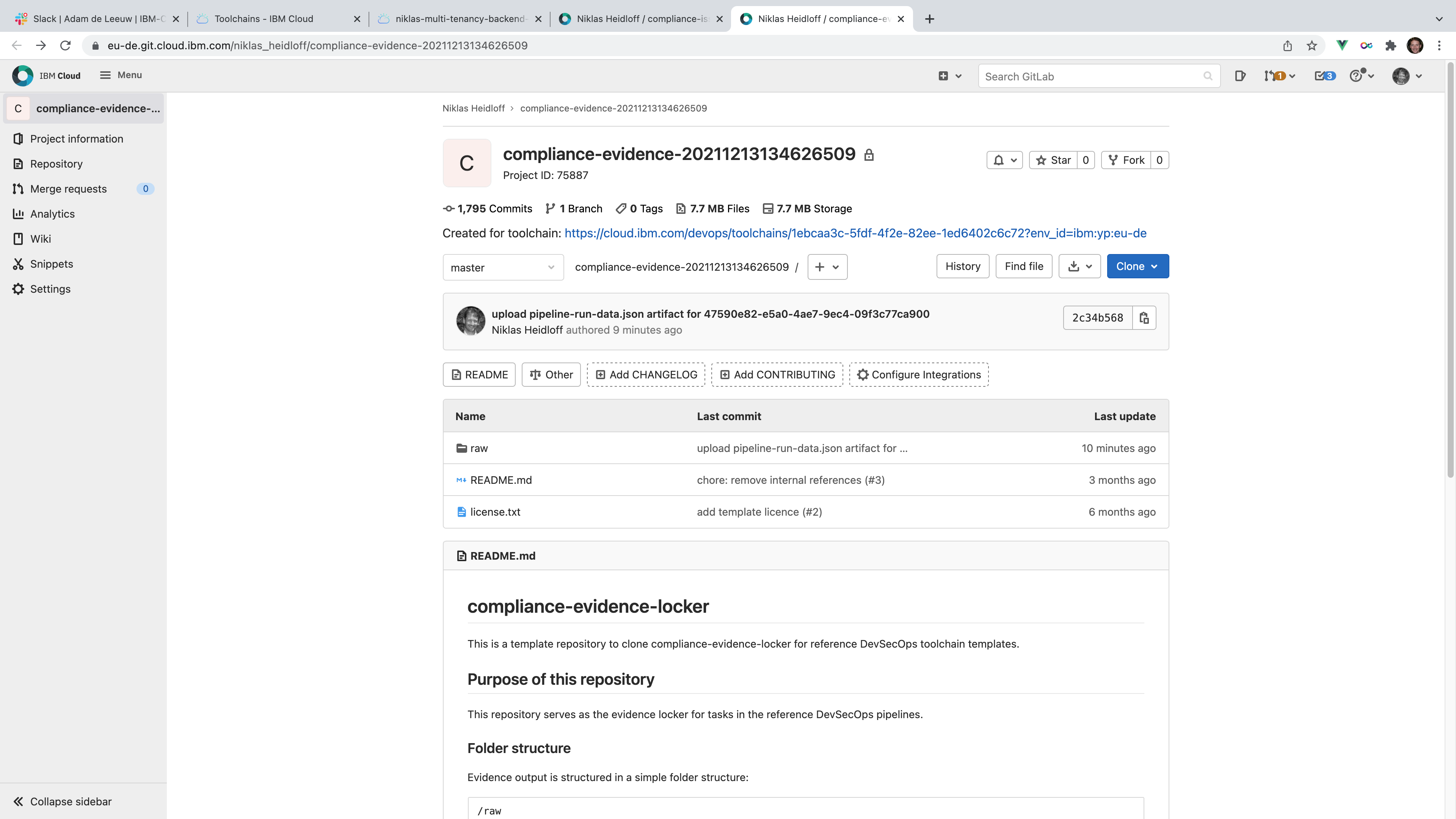Open the master branch selector
Image resolution: width=1456 pixels, height=819 pixels.
pyautogui.click(x=502, y=267)
